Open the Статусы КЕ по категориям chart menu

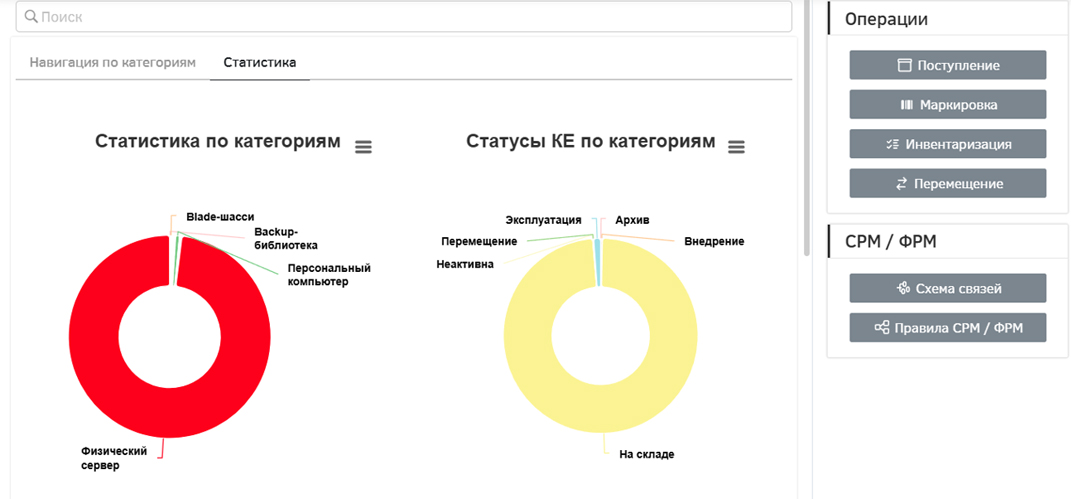tap(736, 146)
